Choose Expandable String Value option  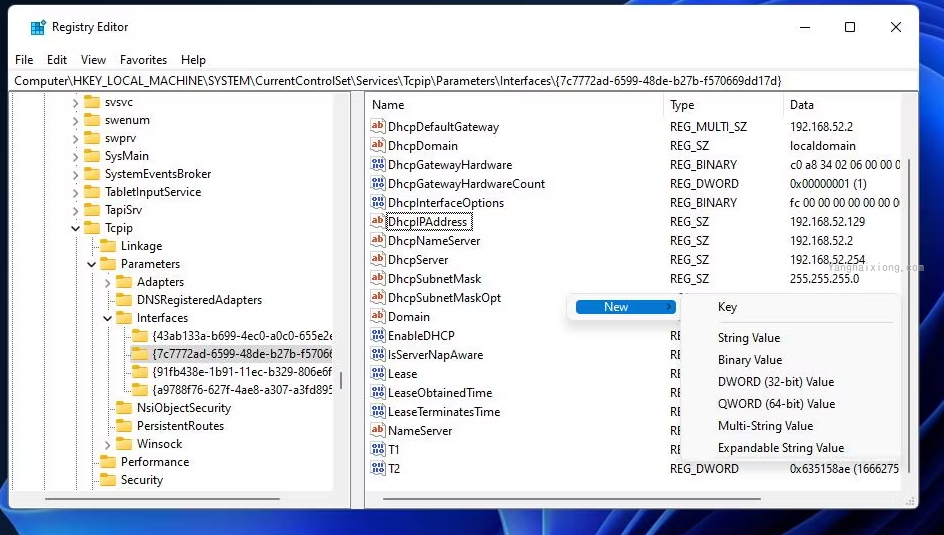[x=790, y=448]
